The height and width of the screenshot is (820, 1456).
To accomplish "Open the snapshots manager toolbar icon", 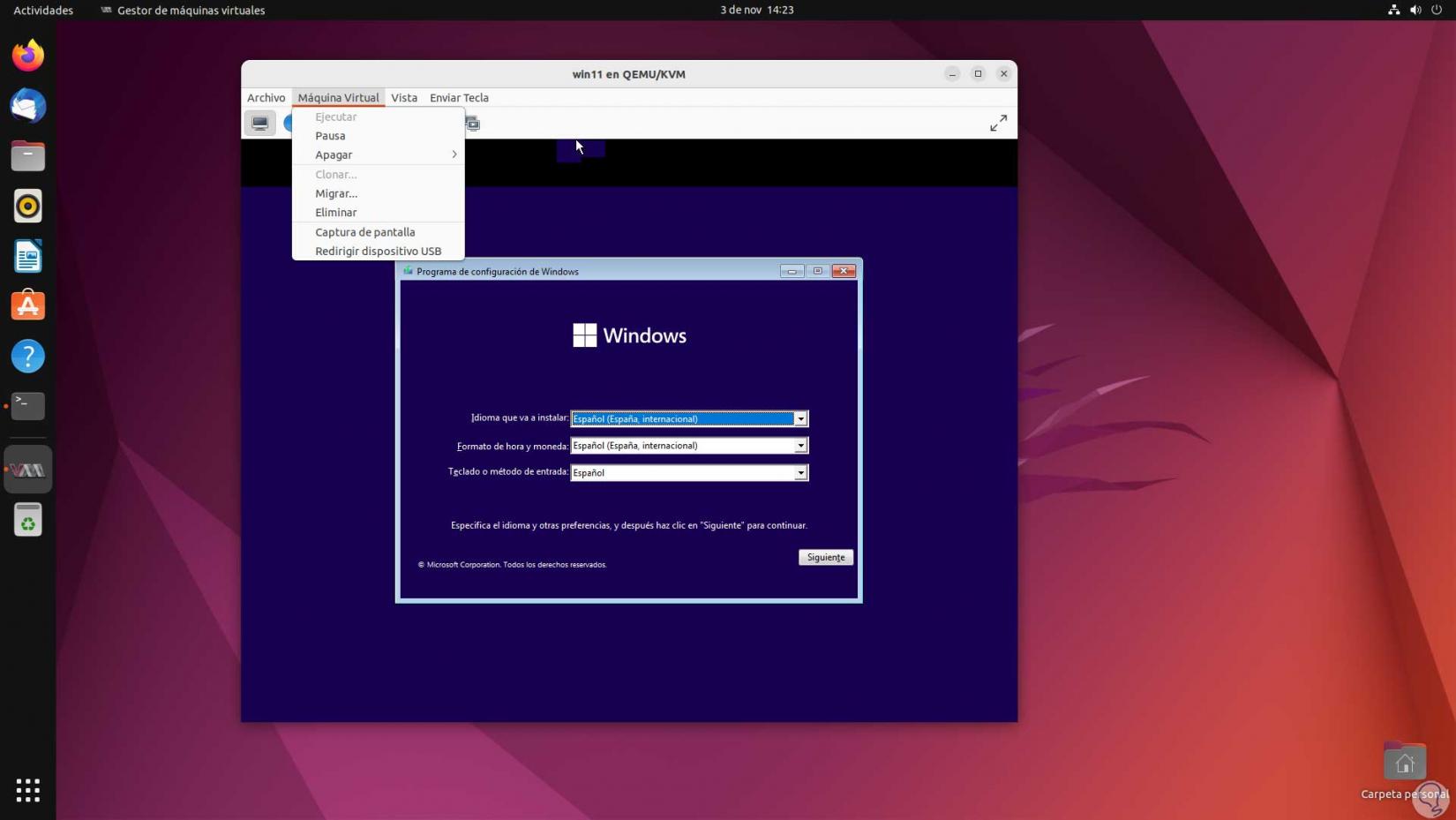I will pyautogui.click(x=473, y=124).
